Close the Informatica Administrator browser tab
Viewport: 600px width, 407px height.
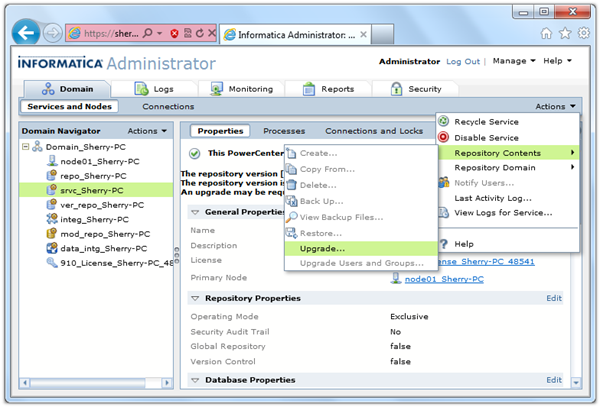click(x=364, y=34)
